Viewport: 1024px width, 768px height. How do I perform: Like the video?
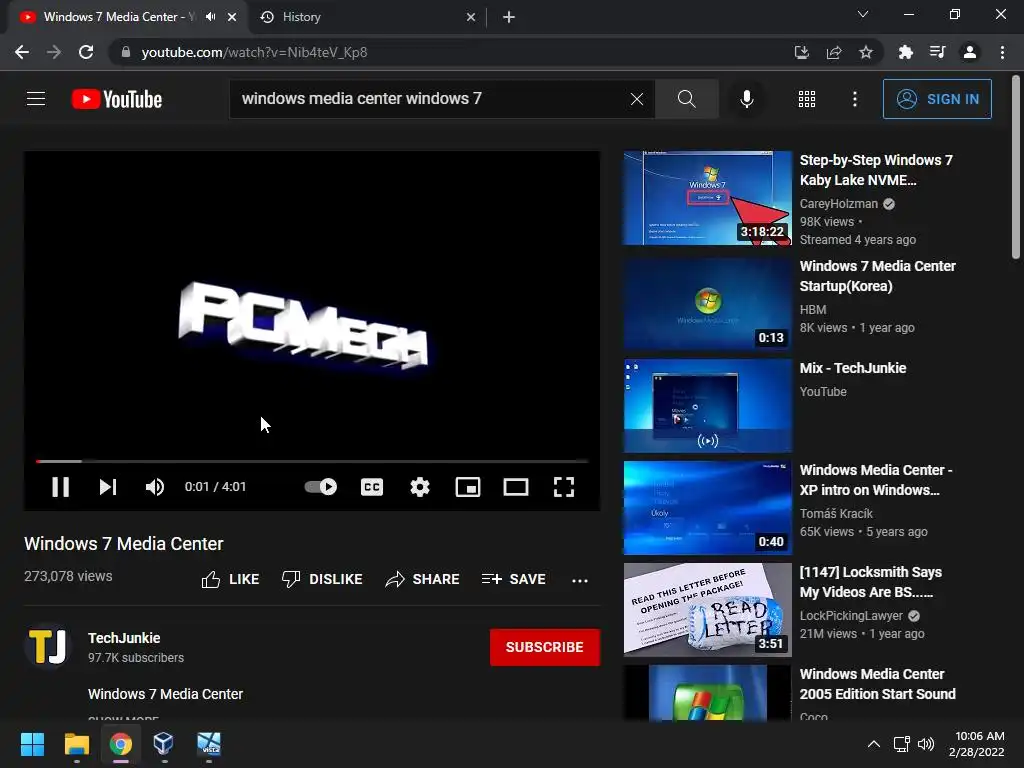[x=230, y=579]
